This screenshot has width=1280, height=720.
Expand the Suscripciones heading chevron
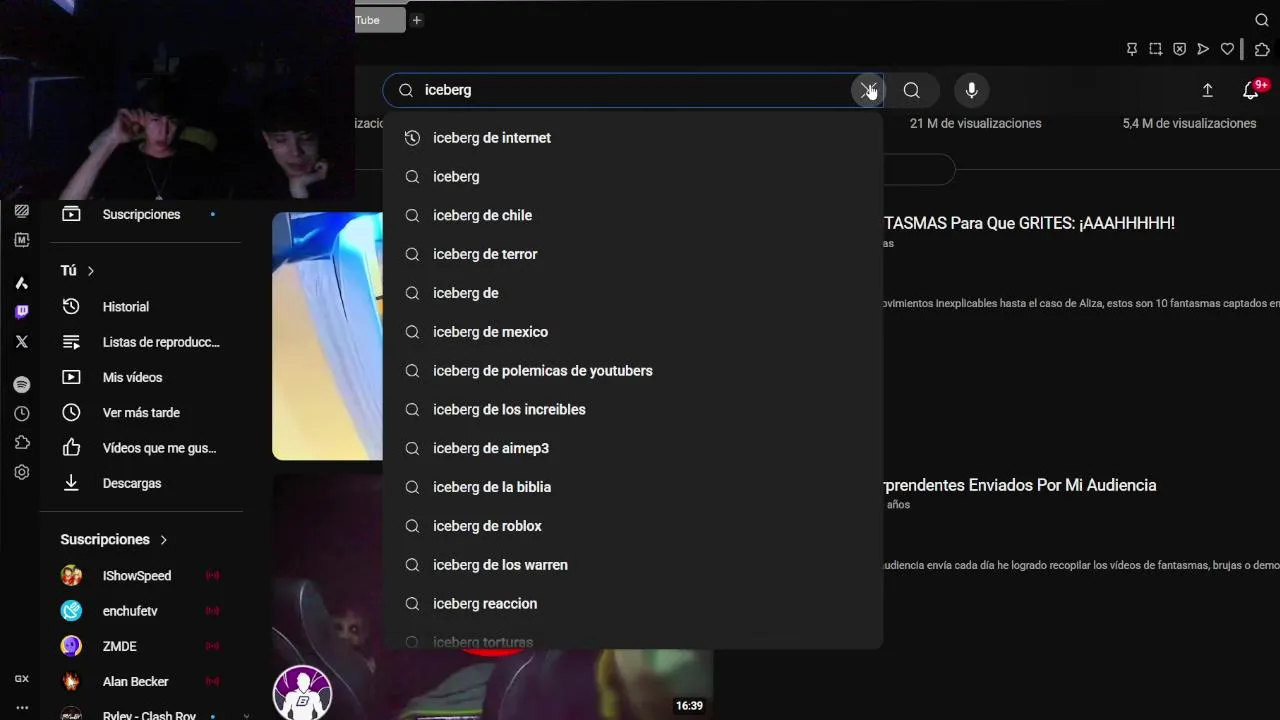164,540
